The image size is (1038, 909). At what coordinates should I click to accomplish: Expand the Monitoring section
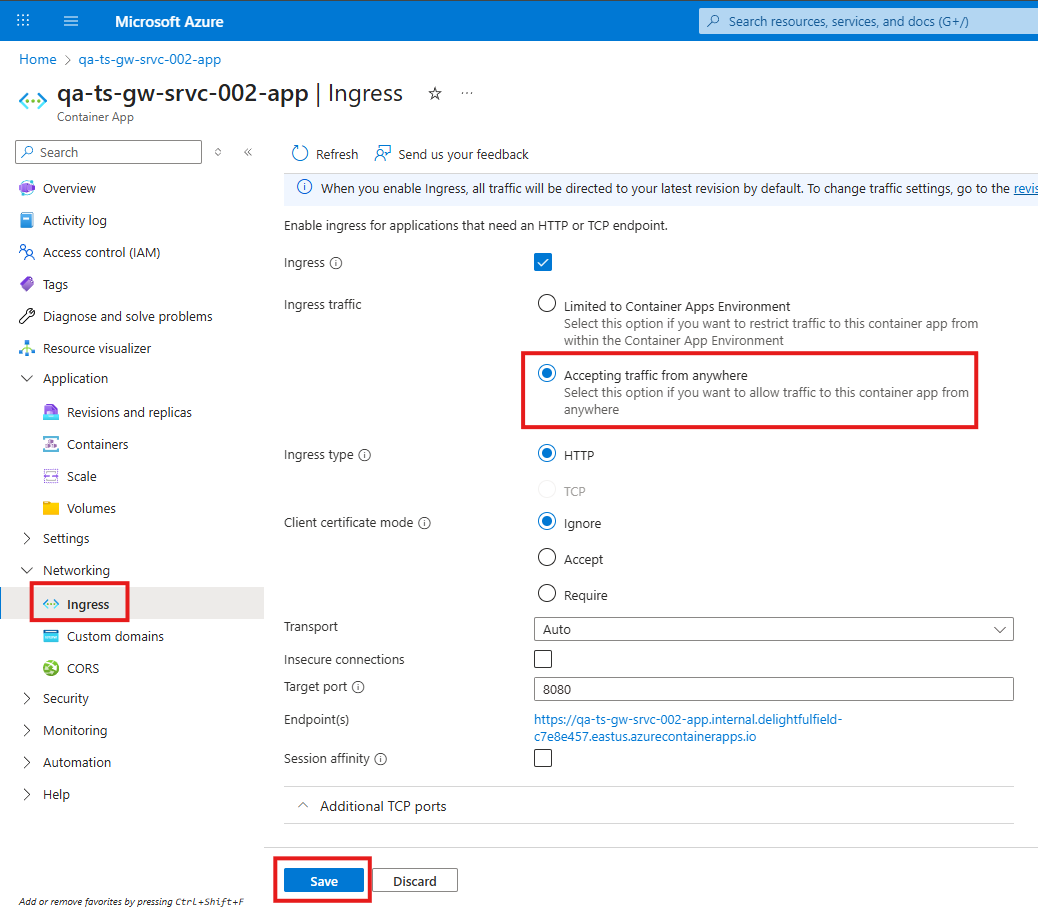point(27,730)
